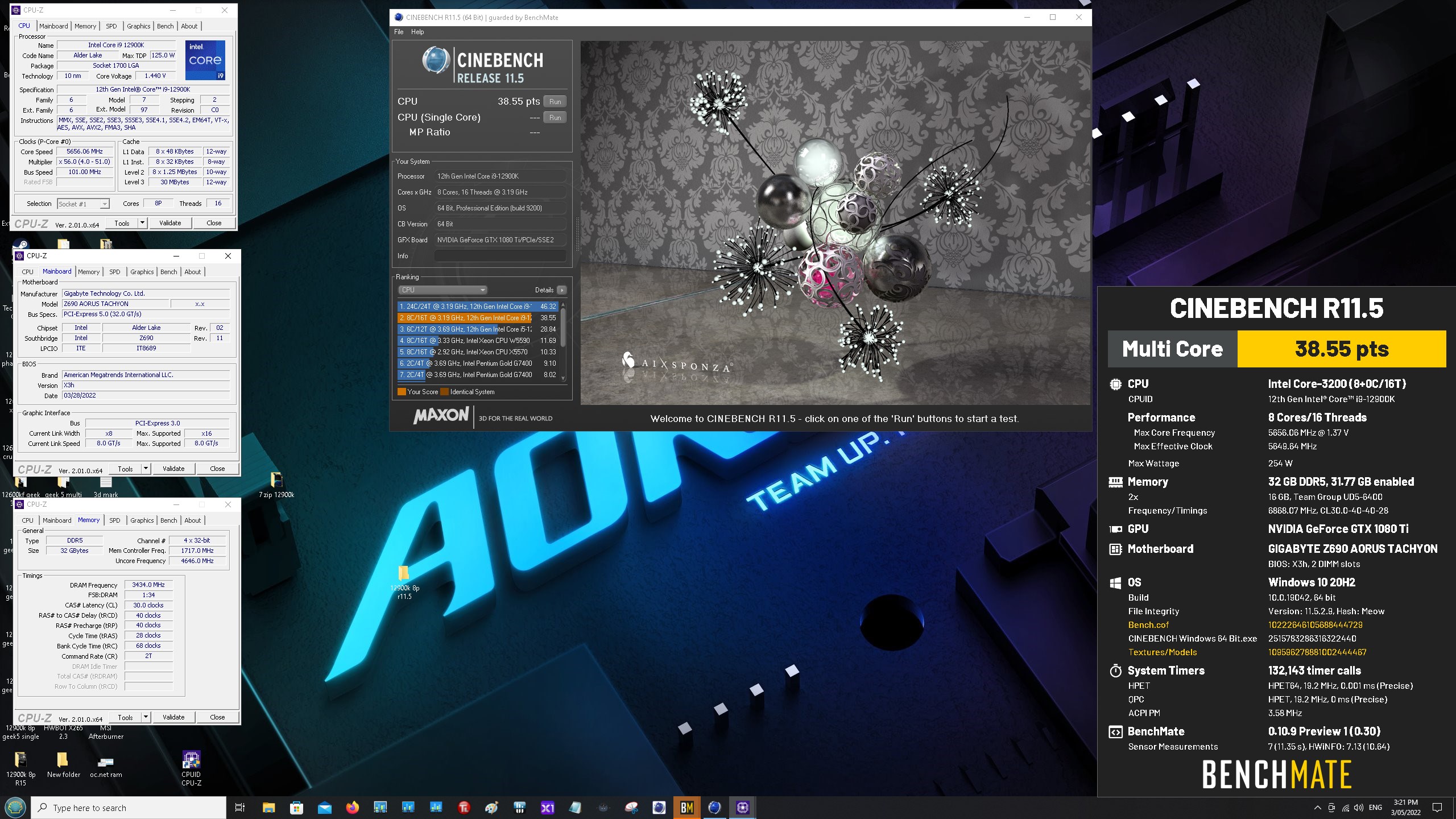Image resolution: width=1456 pixels, height=819 pixels.
Task: Open Graphics tab in middle CPU-Z Mainboard window
Action: (x=142, y=272)
